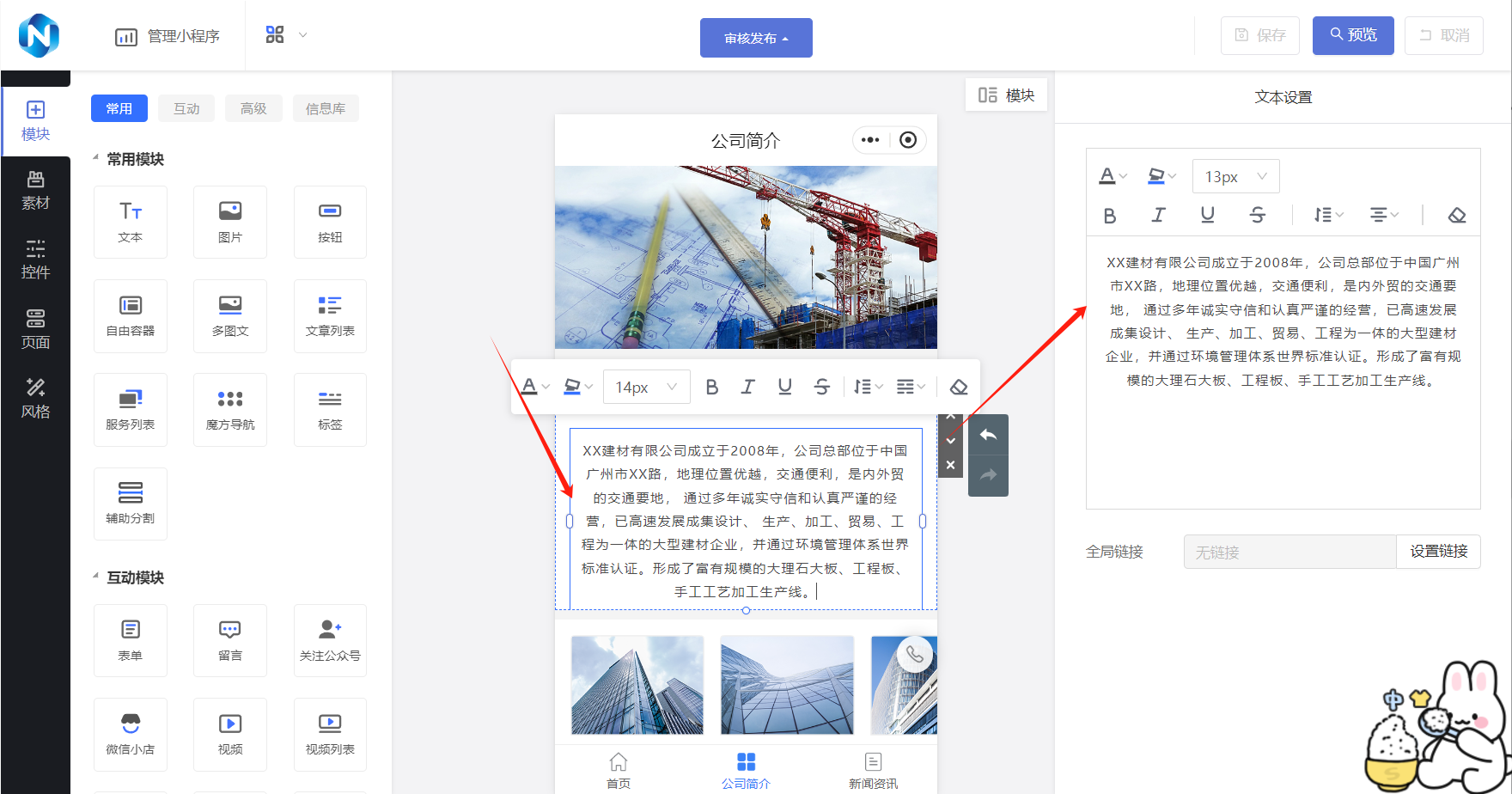This screenshot has width=1512, height=794.
Task: Add a 文本 text module
Action: pyautogui.click(x=131, y=222)
